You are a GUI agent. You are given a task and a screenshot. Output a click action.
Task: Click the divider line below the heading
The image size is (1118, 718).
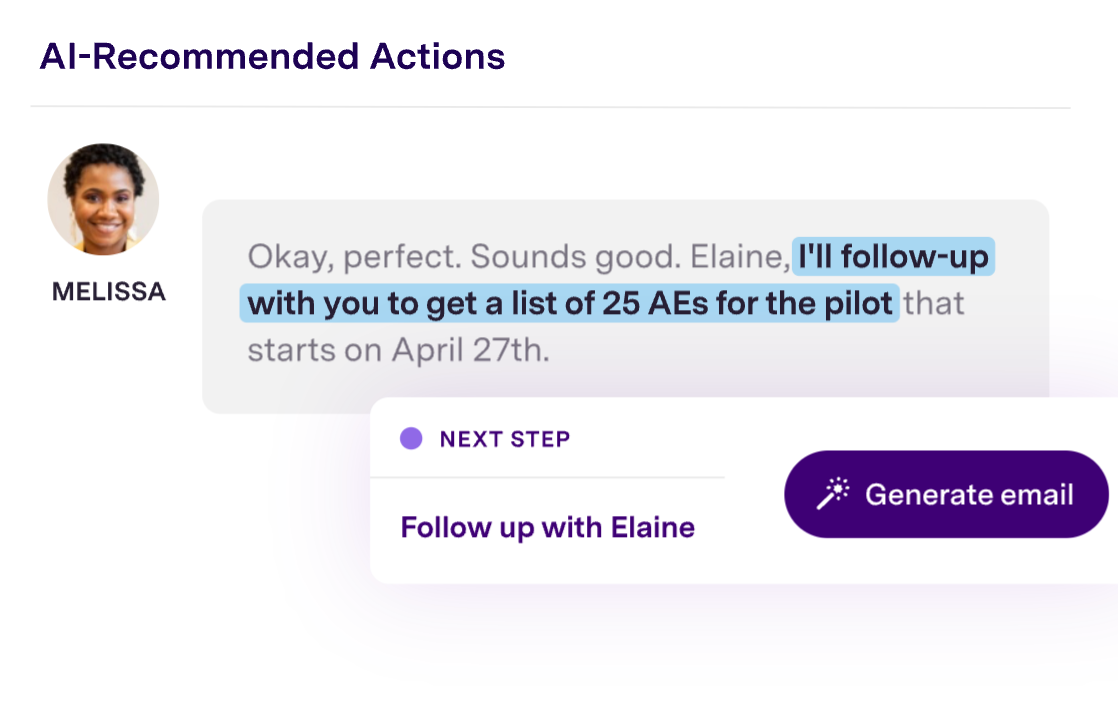pyautogui.click(x=550, y=107)
